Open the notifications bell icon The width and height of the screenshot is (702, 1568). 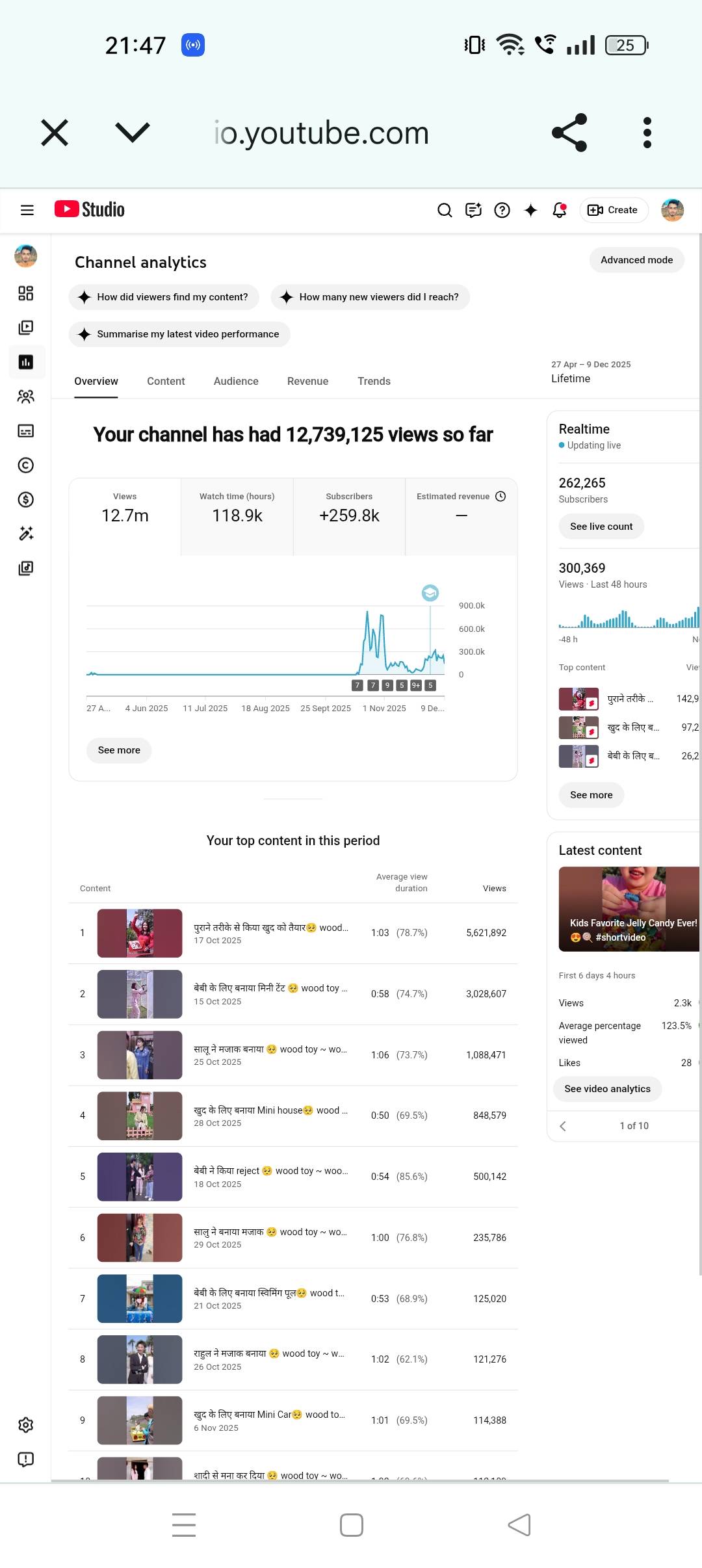point(559,210)
